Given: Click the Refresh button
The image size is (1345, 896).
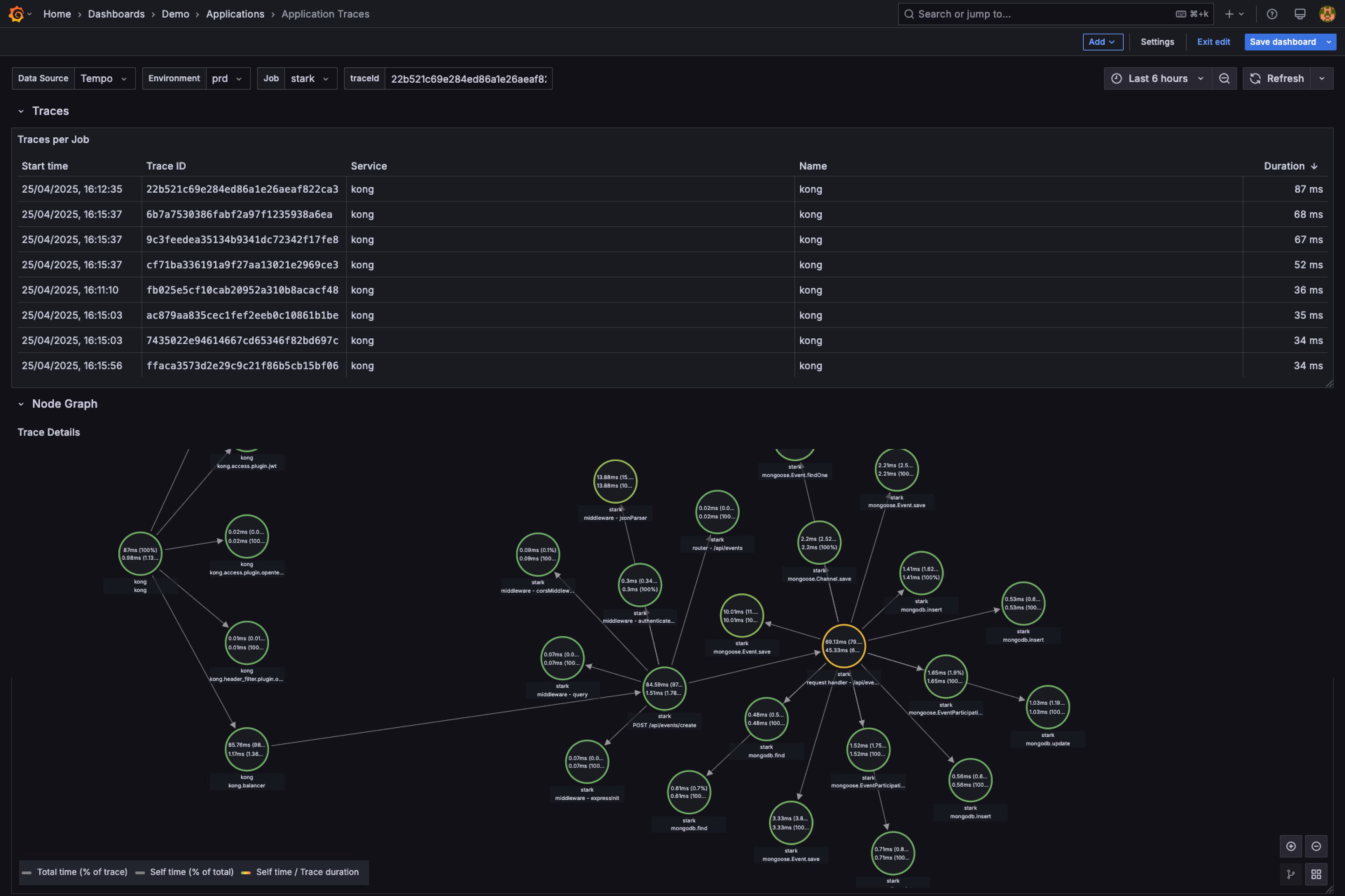Looking at the screenshot, I should (x=1276, y=78).
